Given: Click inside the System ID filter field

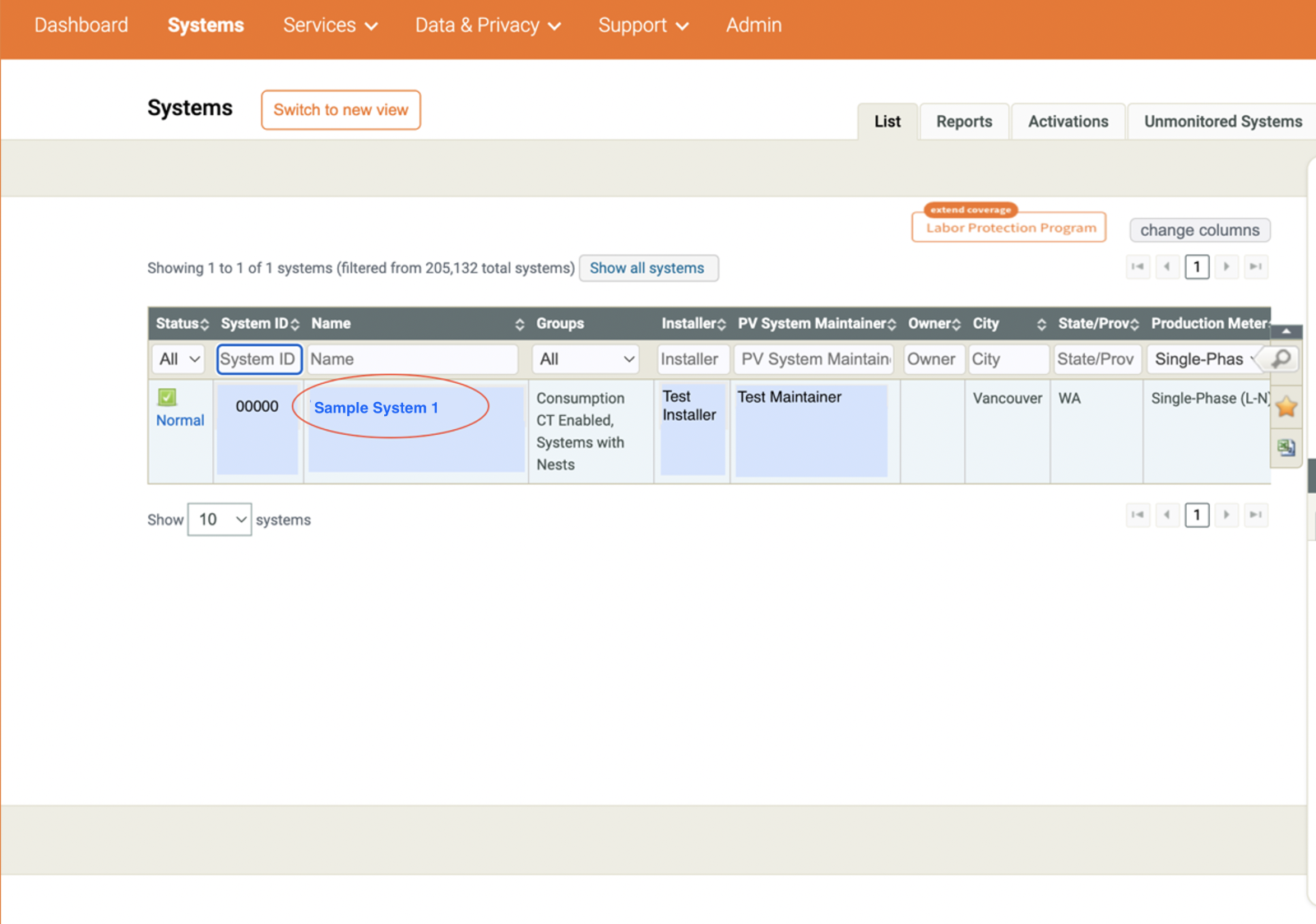Looking at the screenshot, I should coord(259,359).
